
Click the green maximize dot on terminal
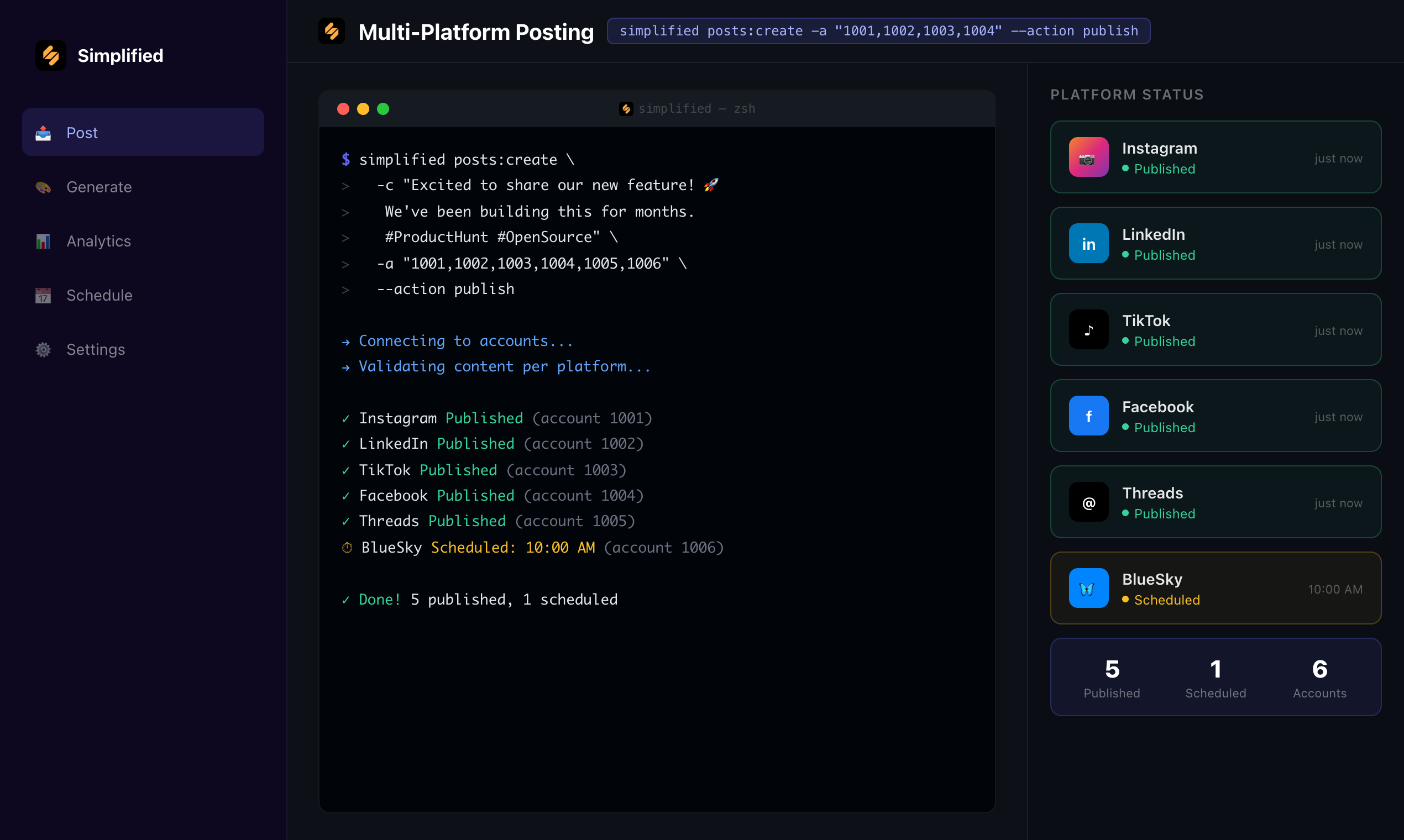[383, 108]
